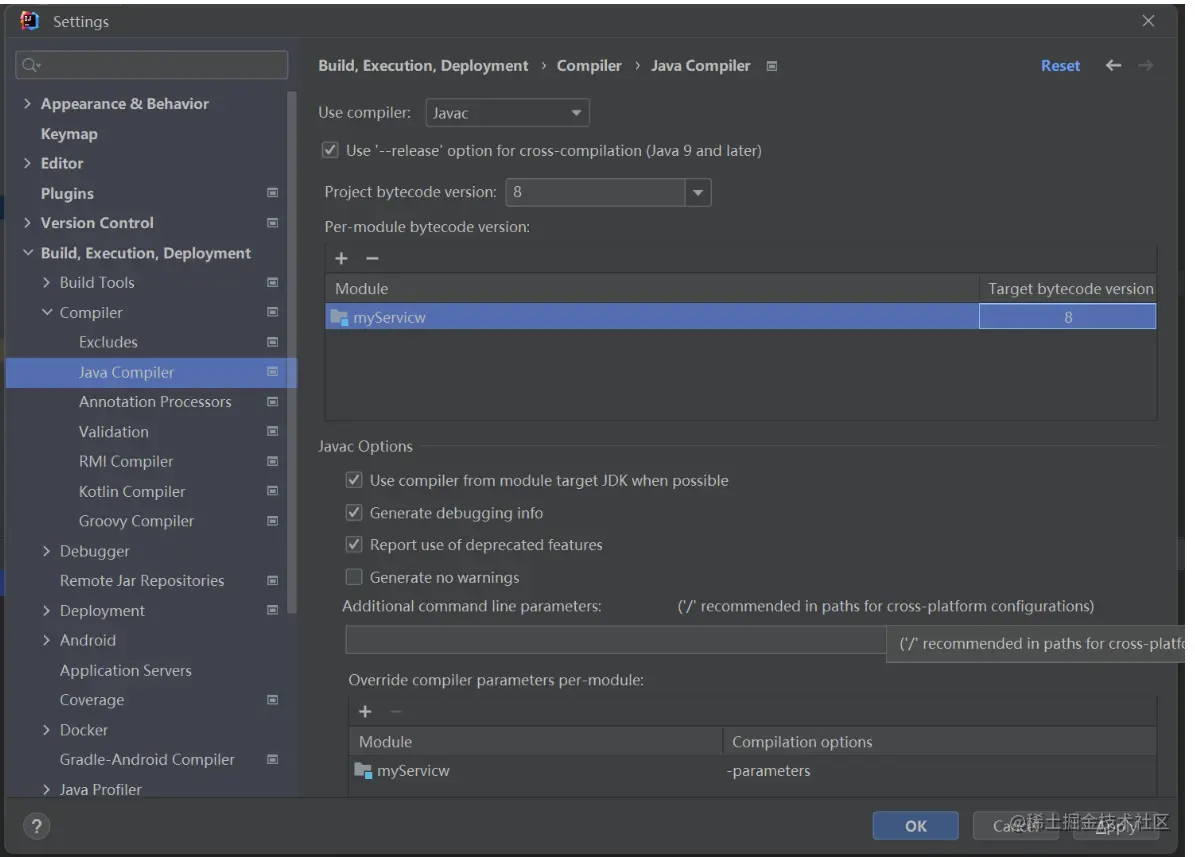
Task: Toggle the '--release' option for cross-compilation checkbox
Action: point(330,150)
